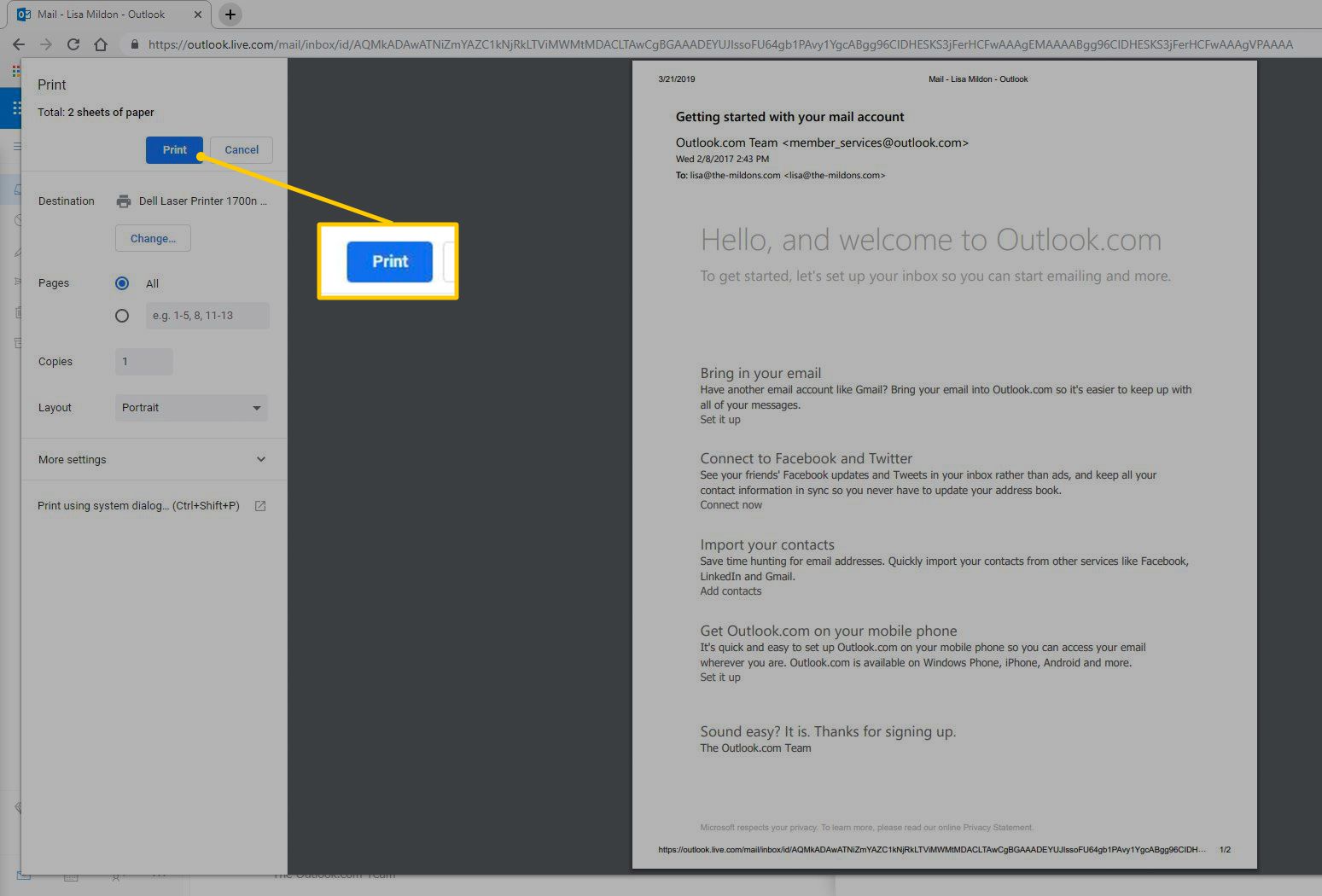Reload the page with refresh icon
Image resolution: width=1322 pixels, height=896 pixels.
(73, 44)
